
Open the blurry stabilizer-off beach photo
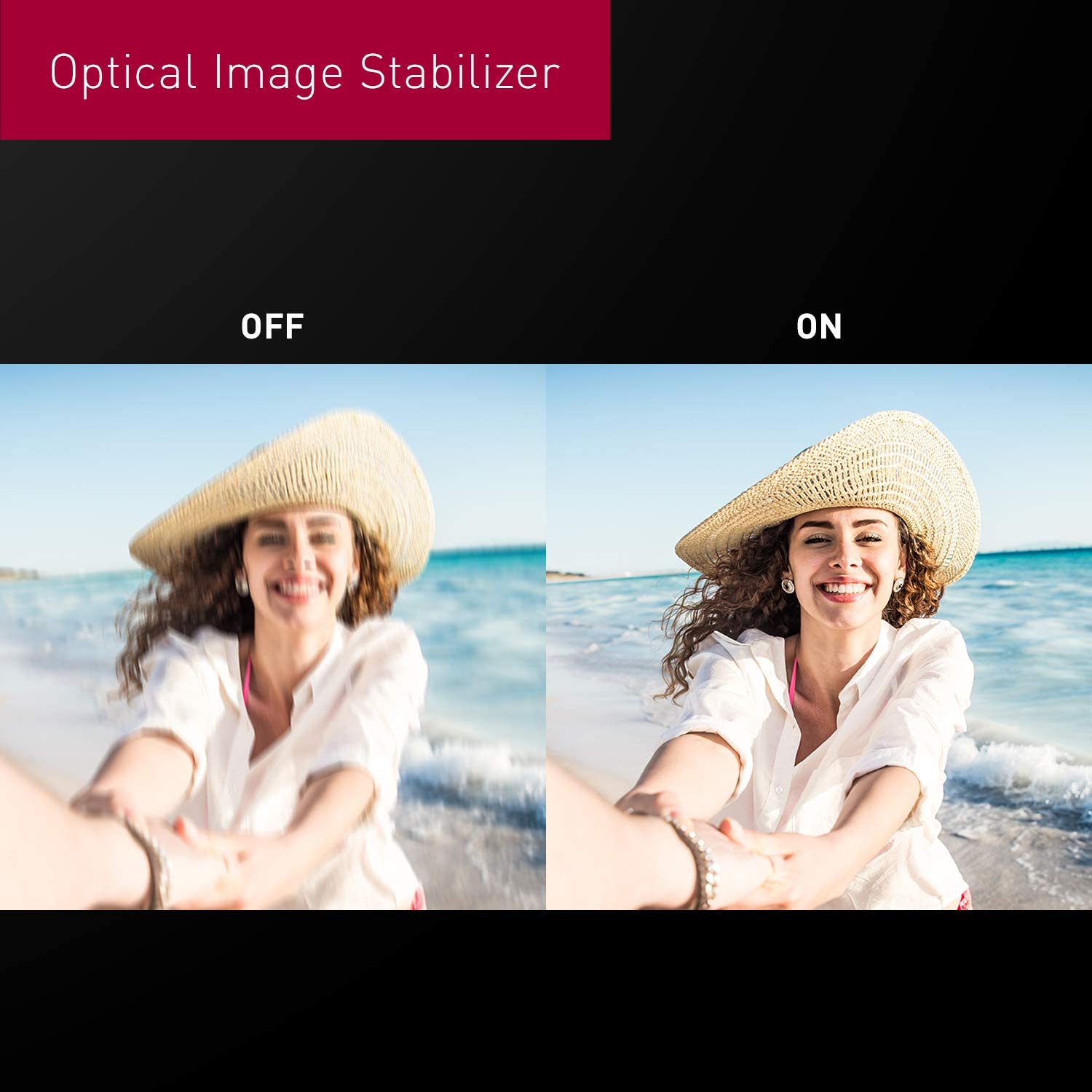[x=272, y=636]
